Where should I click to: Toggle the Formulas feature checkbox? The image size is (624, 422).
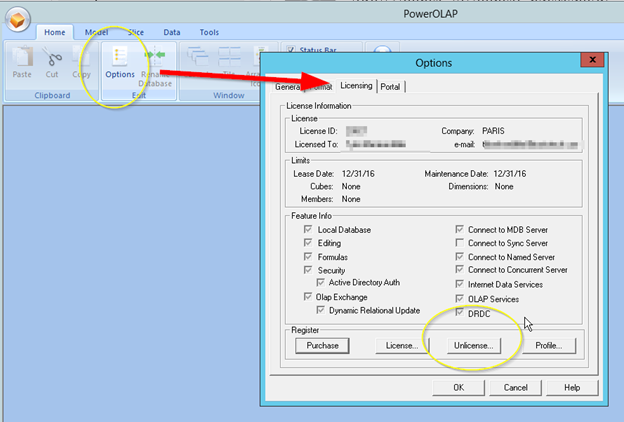(308, 256)
